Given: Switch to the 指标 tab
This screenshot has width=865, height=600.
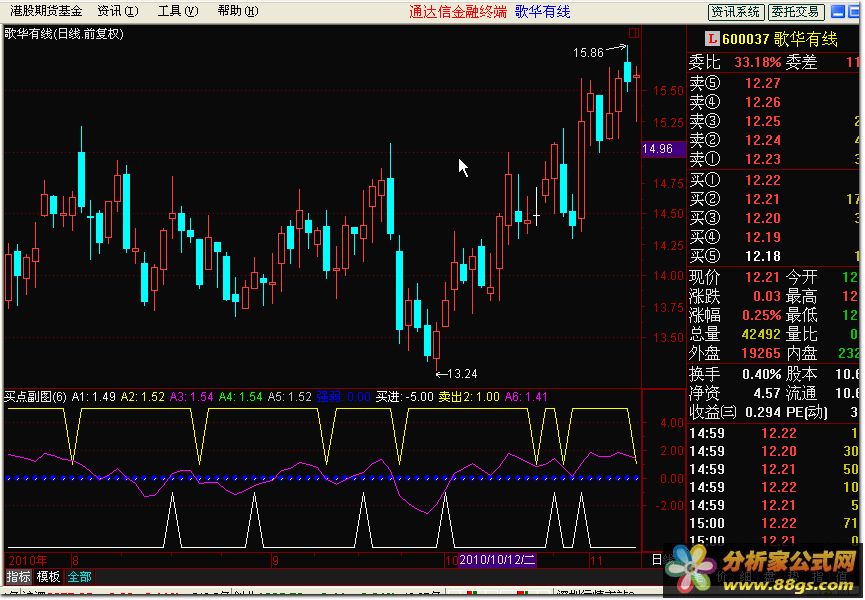Looking at the screenshot, I should (x=18, y=577).
